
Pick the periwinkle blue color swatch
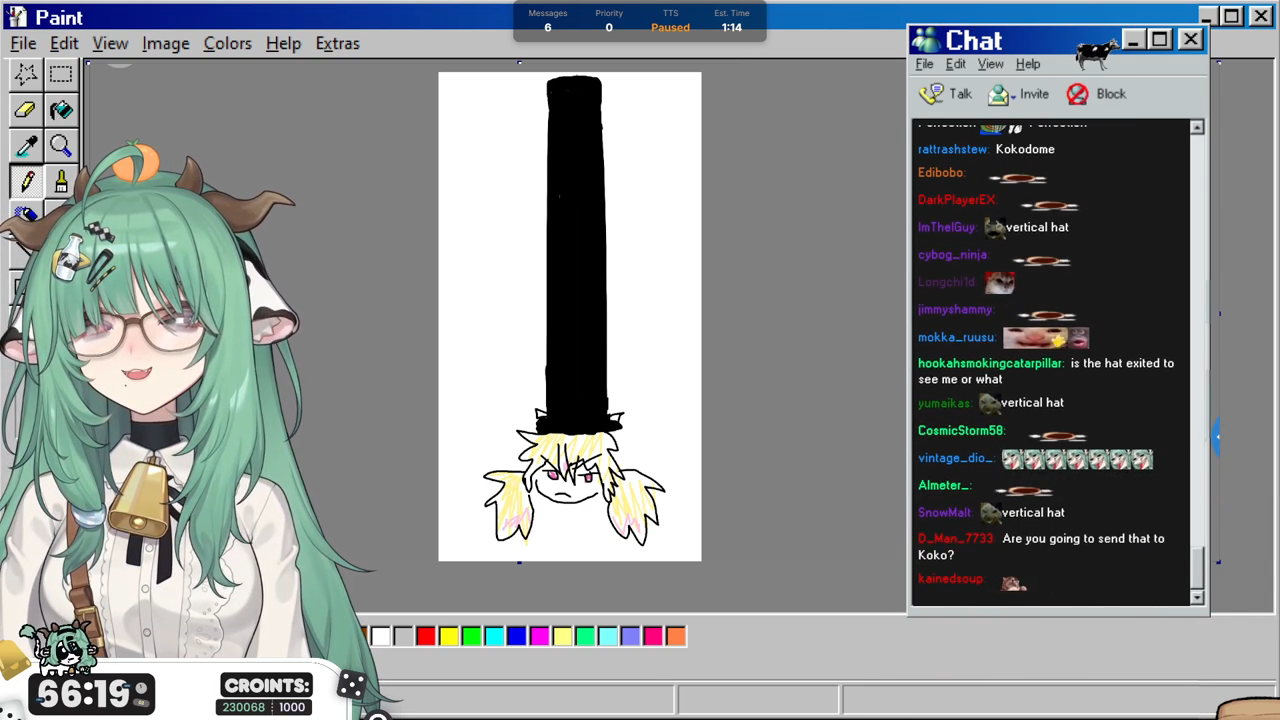coord(630,636)
